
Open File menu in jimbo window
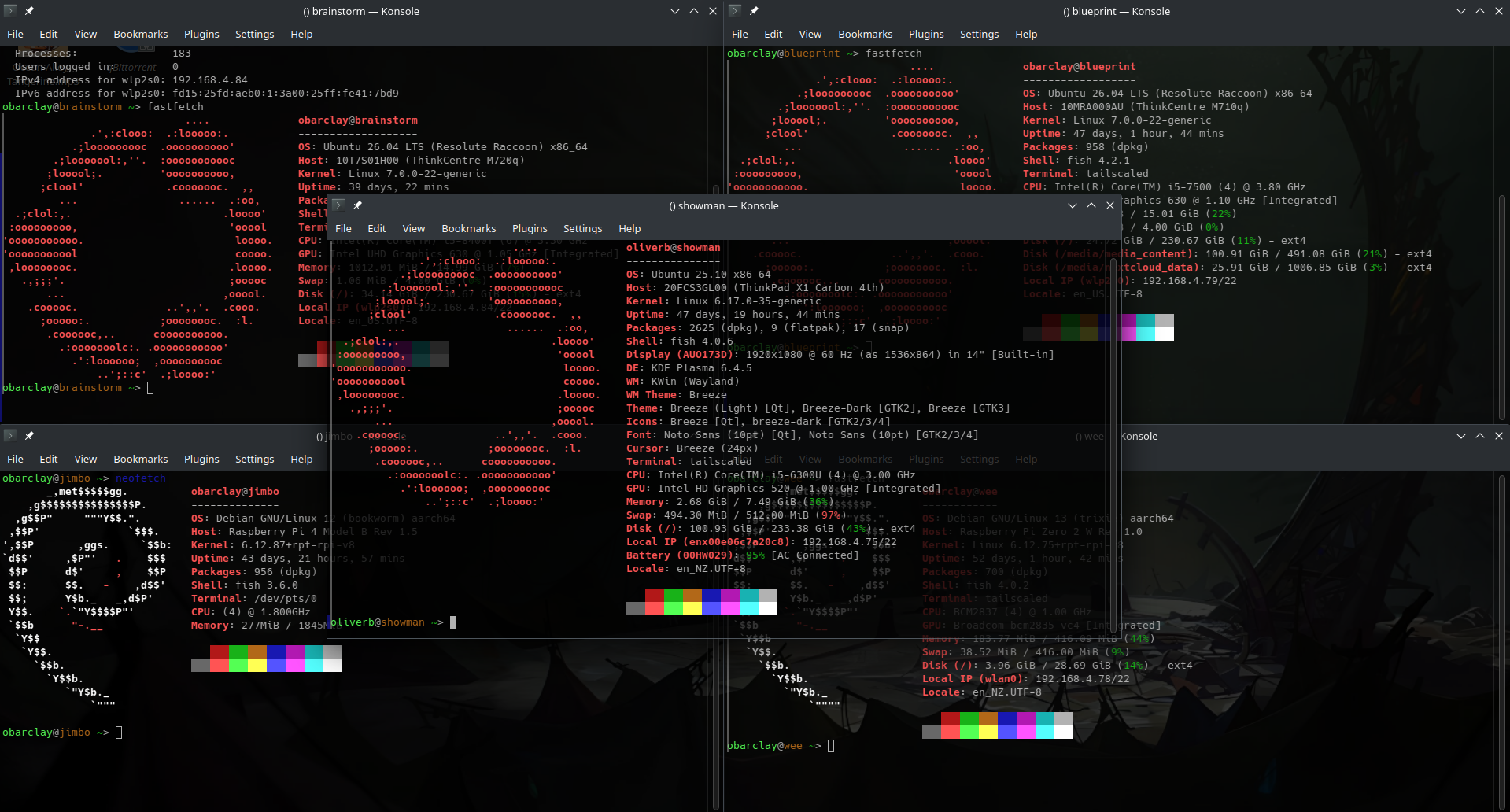click(x=16, y=459)
